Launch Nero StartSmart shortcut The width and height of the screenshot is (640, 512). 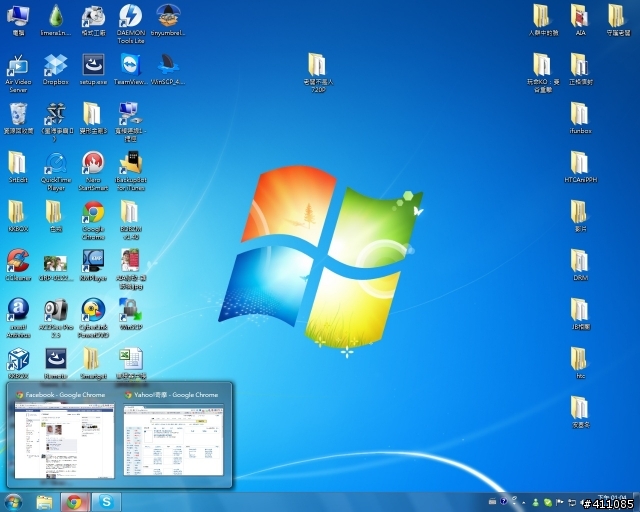tap(93, 171)
